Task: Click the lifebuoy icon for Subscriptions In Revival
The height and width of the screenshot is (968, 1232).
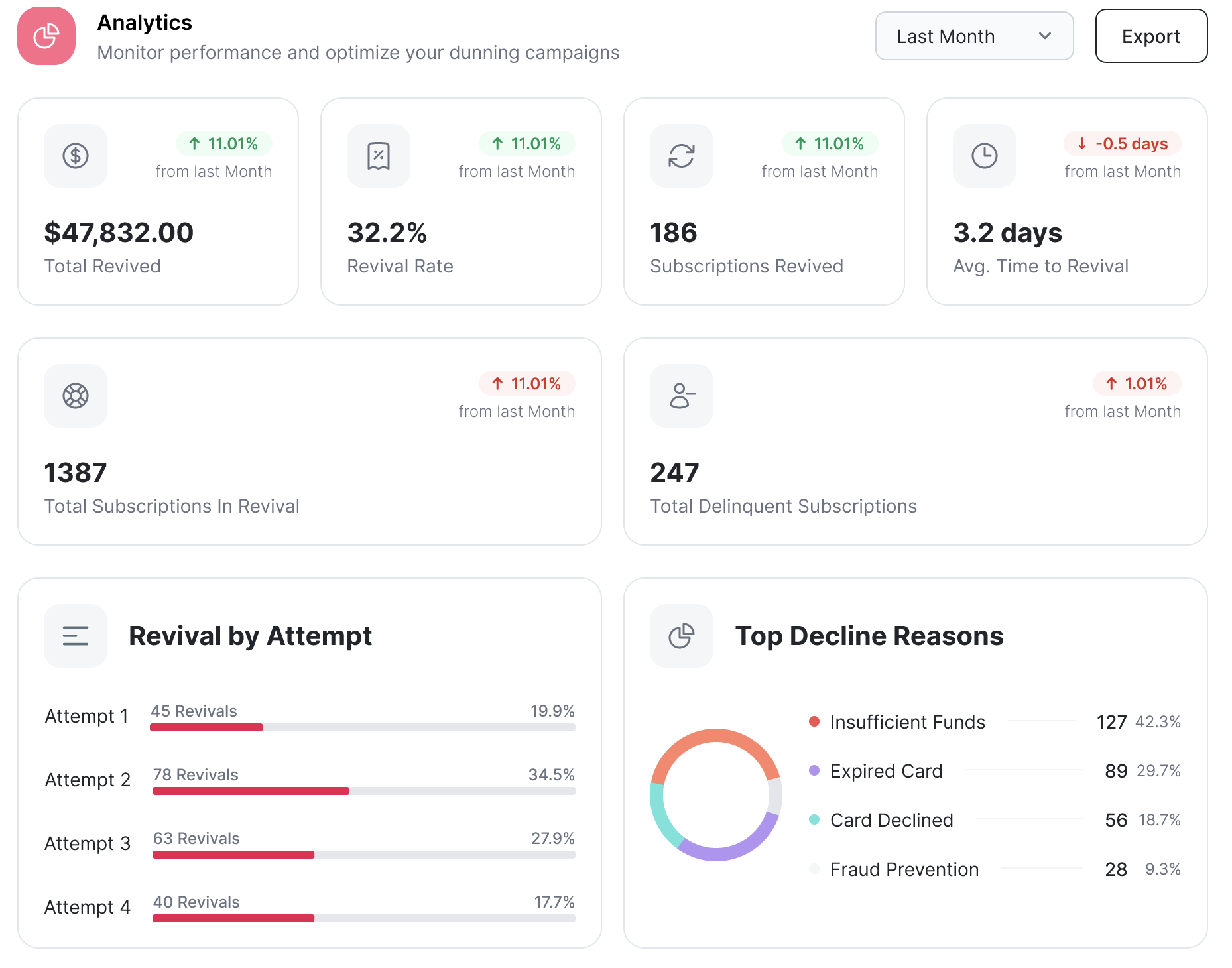Action: [x=76, y=396]
